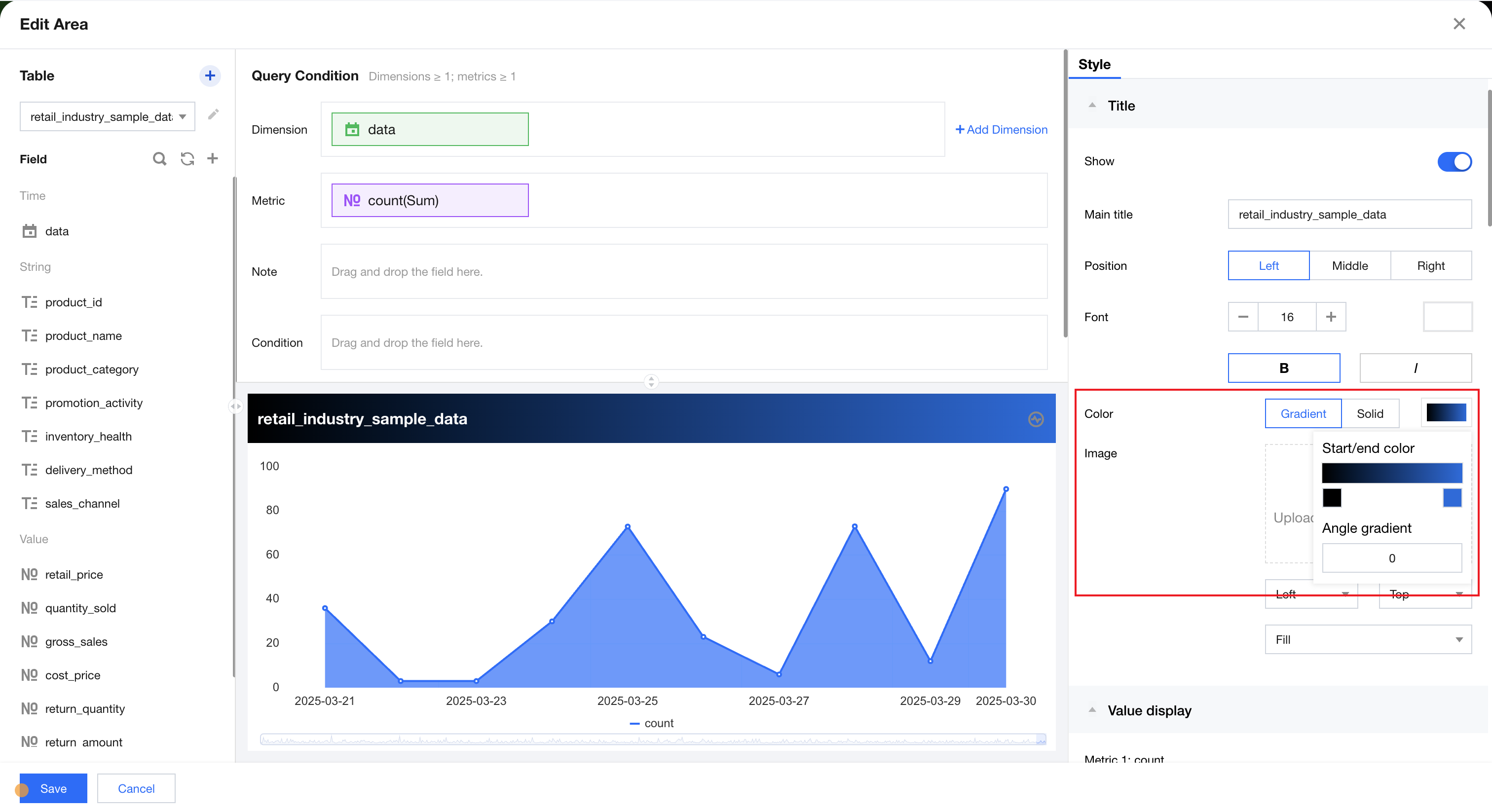Select Middle title position
Viewport: 1492px width, 812px height.
click(1349, 265)
